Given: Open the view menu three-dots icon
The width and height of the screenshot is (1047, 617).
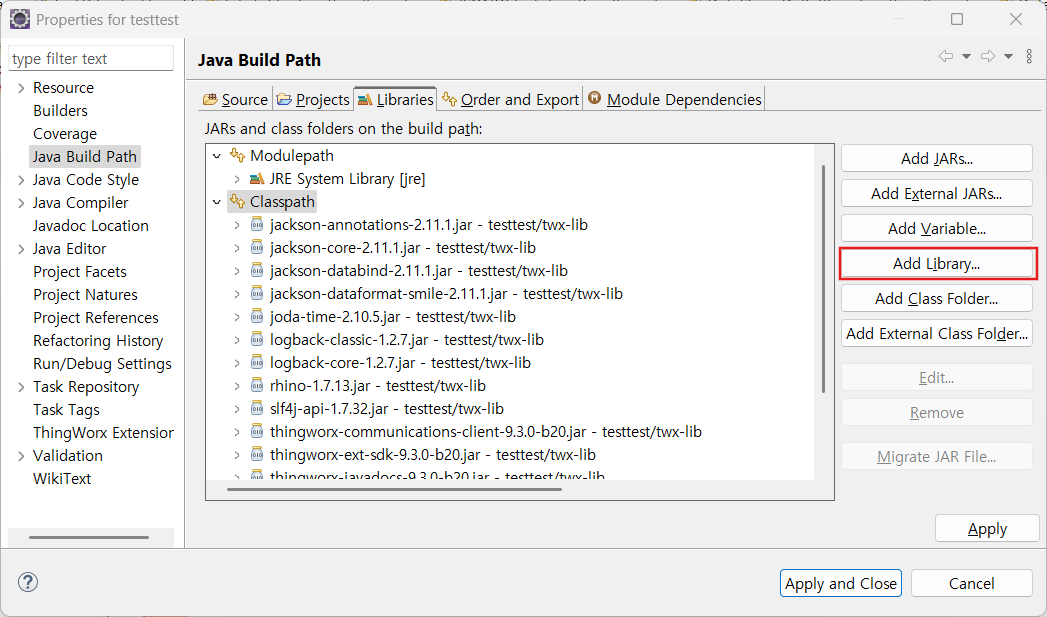Looking at the screenshot, I should [1030, 57].
